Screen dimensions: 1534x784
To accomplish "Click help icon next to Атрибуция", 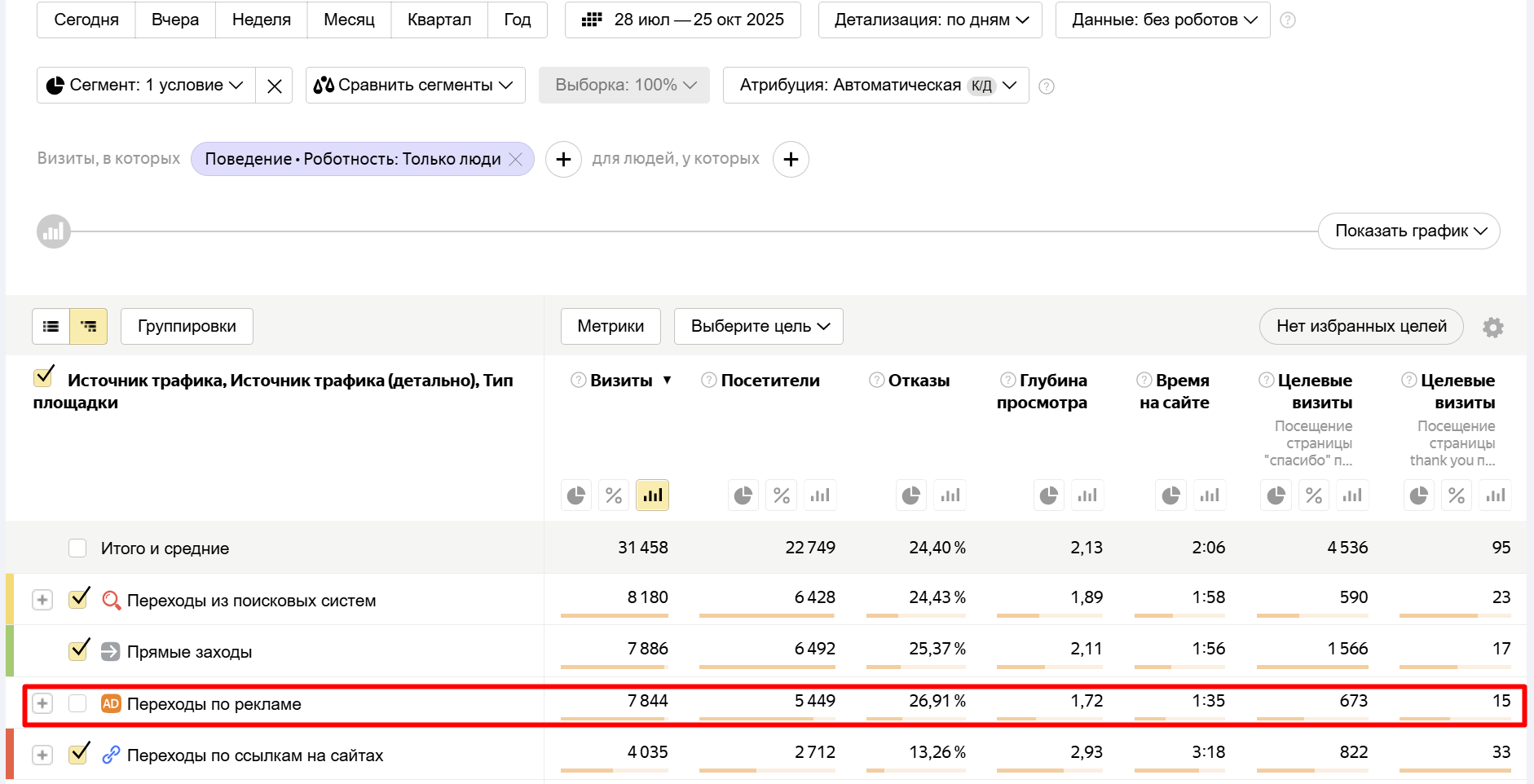I will point(1047,86).
